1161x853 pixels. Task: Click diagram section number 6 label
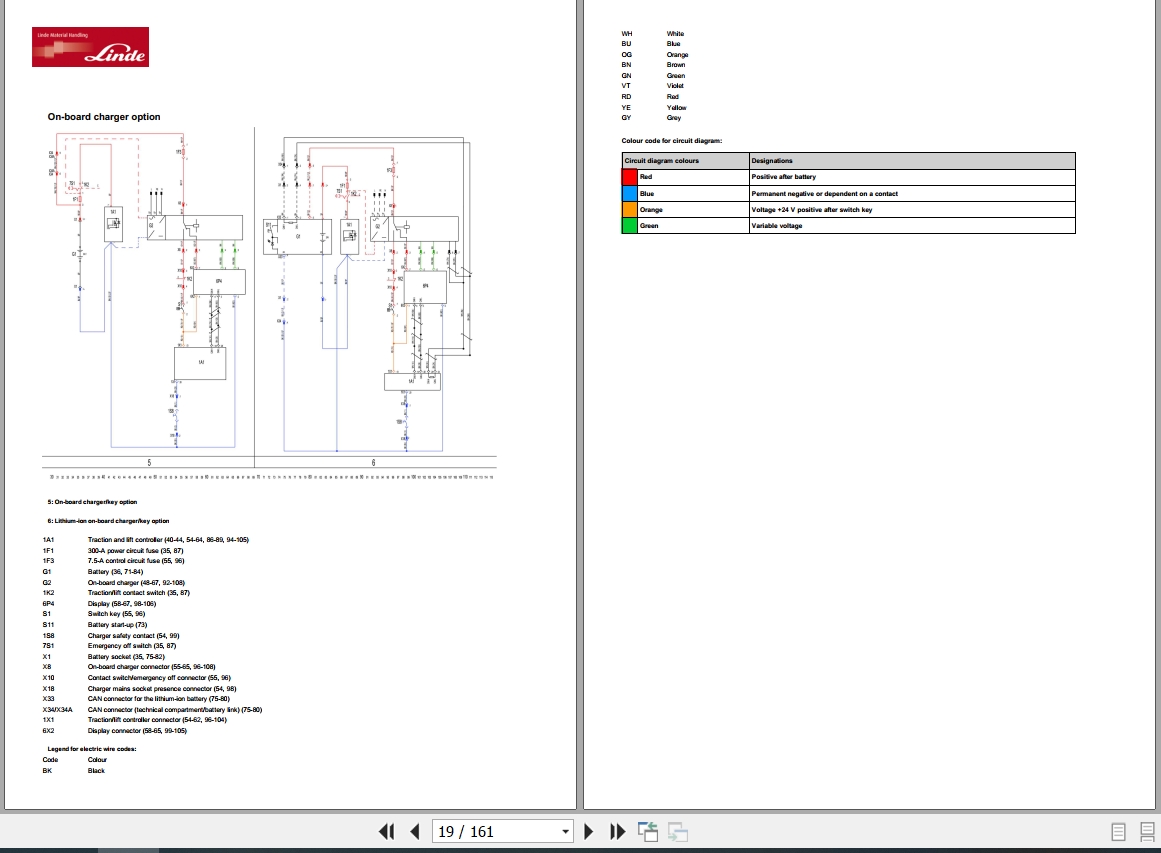373,463
